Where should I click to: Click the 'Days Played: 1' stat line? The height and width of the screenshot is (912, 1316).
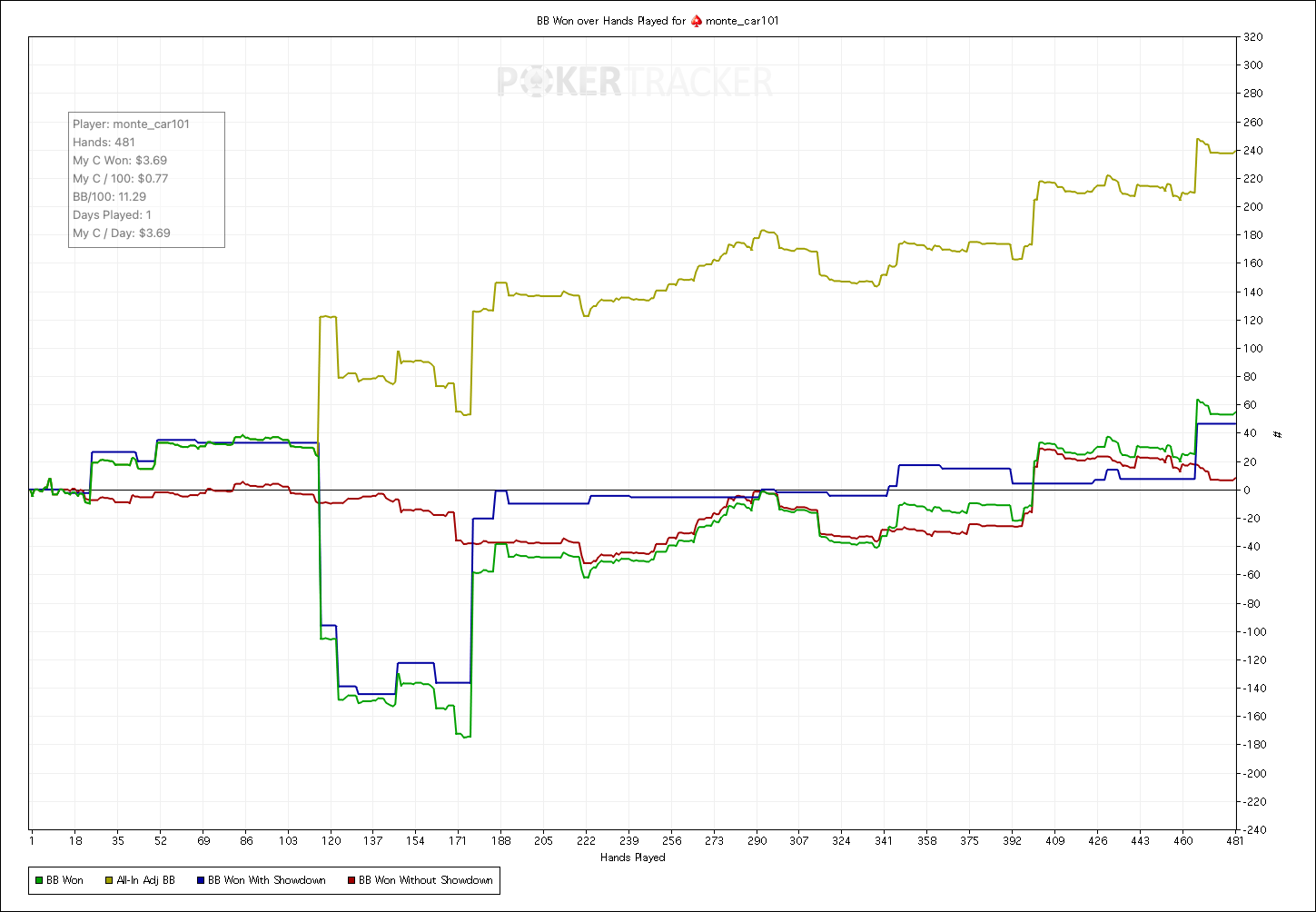(x=112, y=214)
